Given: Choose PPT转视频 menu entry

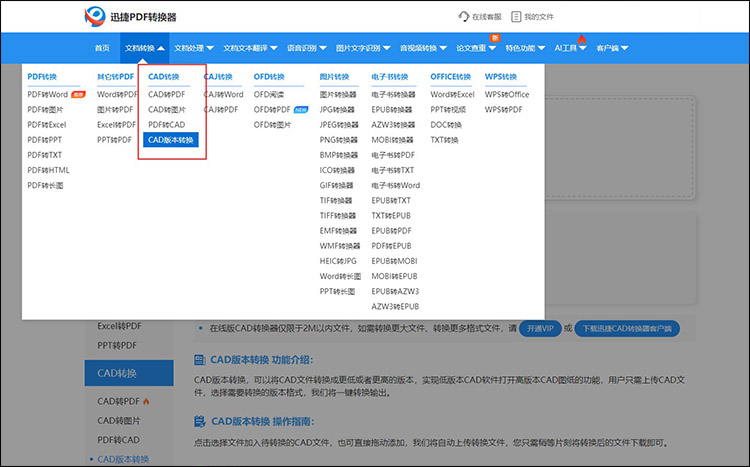Looking at the screenshot, I should point(448,110).
